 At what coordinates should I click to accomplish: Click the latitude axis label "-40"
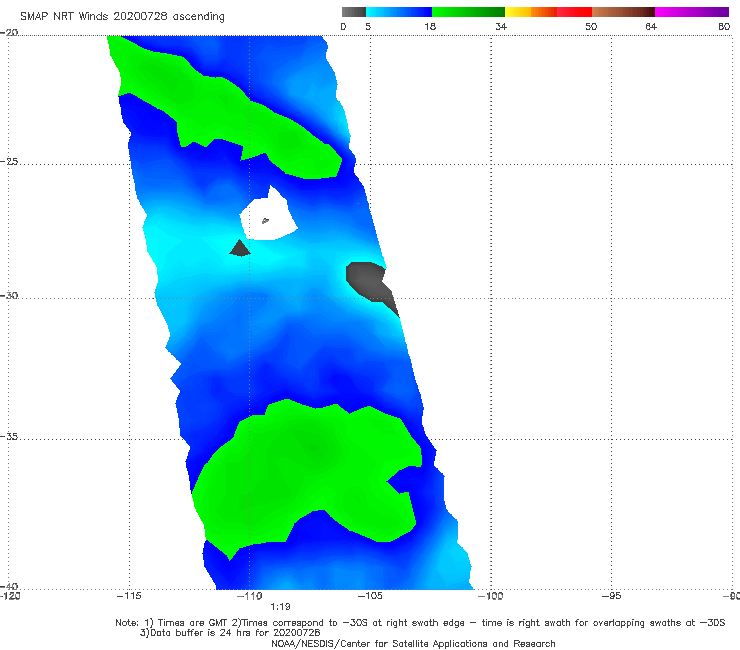(9, 586)
